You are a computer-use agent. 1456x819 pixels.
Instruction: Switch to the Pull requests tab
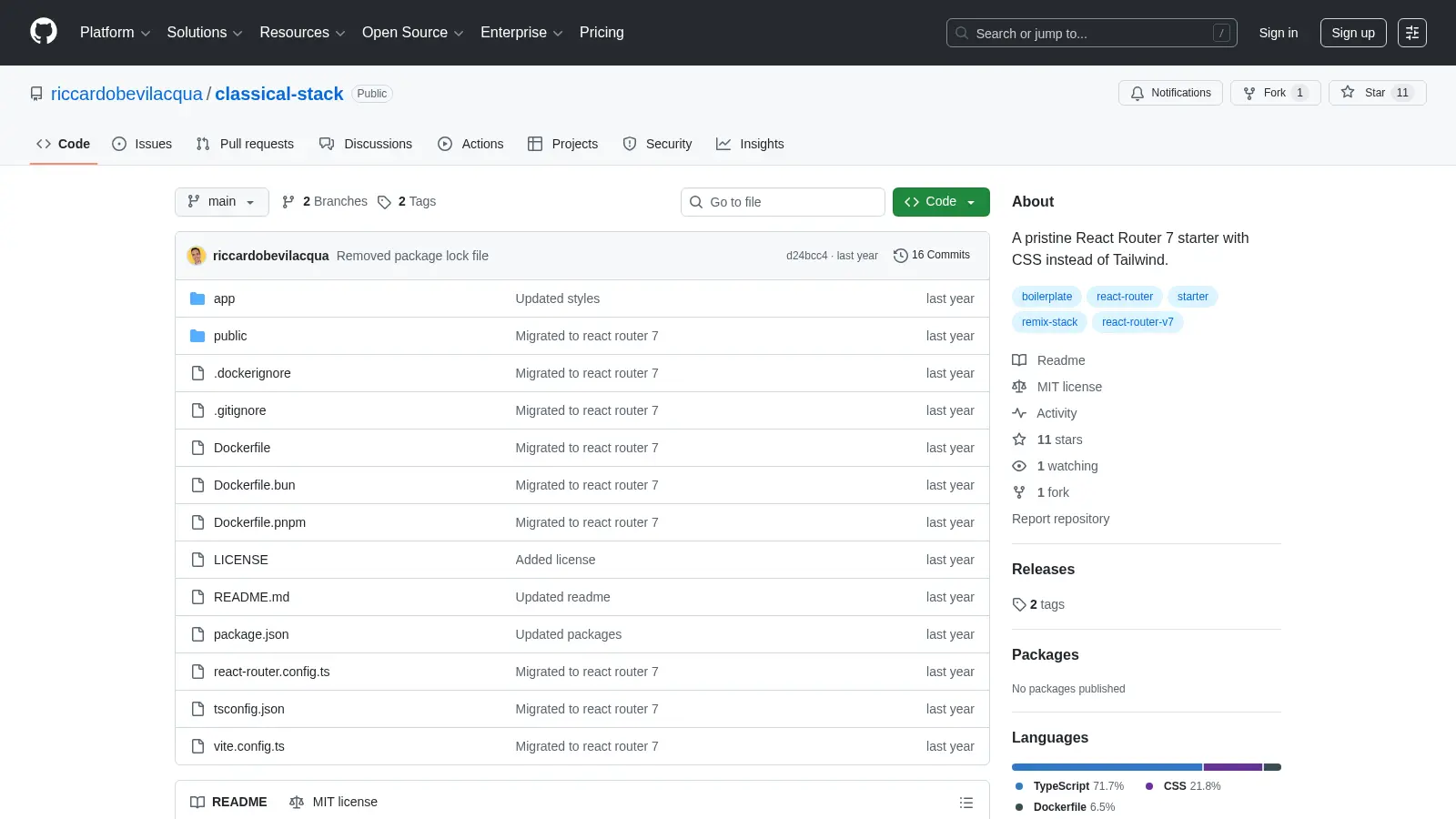tap(245, 144)
